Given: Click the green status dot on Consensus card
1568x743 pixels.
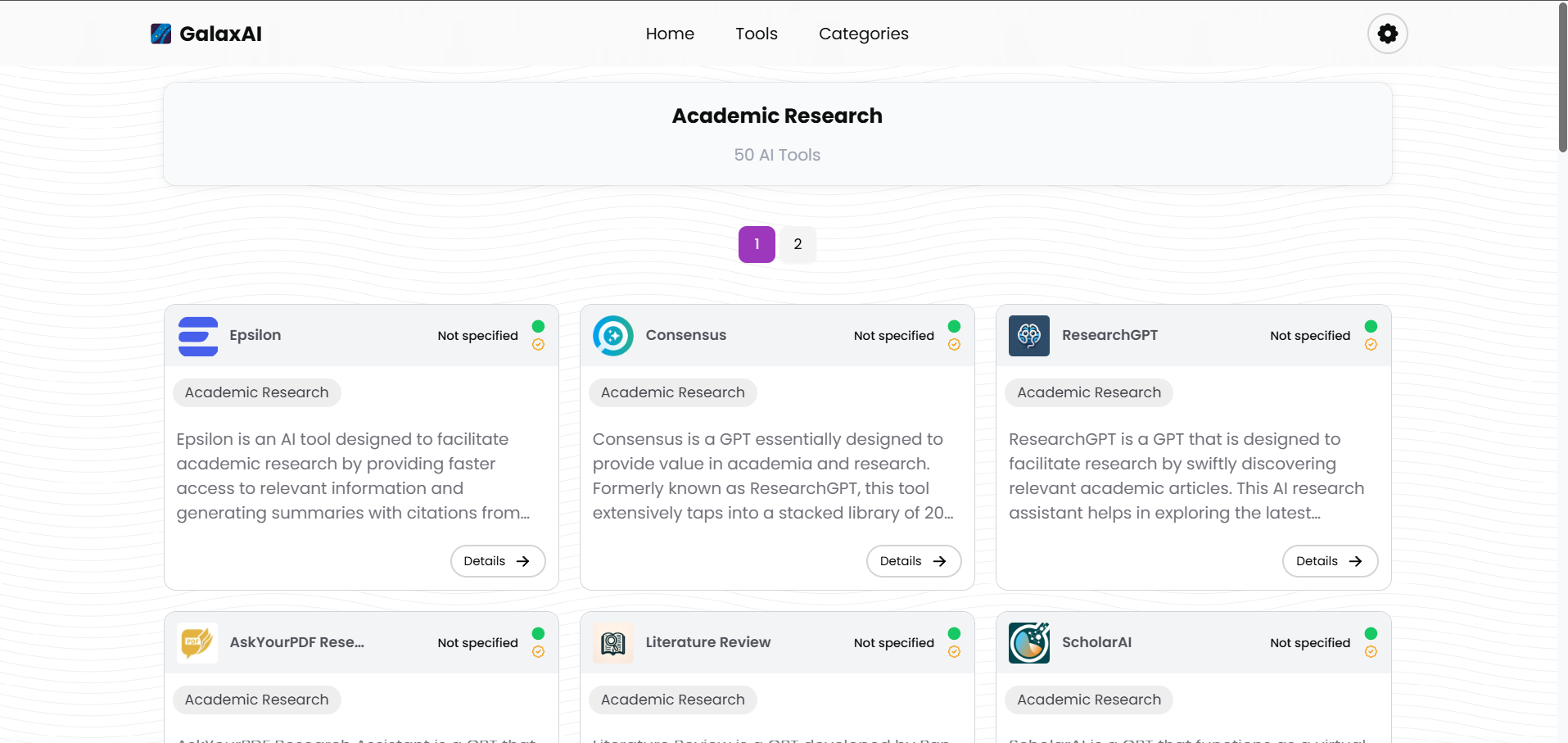Looking at the screenshot, I should [x=954, y=326].
